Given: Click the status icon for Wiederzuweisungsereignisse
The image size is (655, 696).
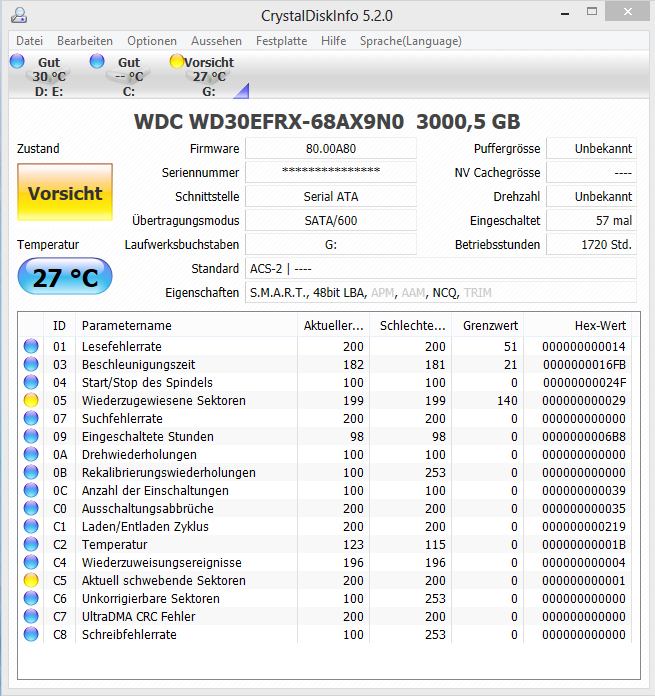Looking at the screenshot, I should [31, 562].
